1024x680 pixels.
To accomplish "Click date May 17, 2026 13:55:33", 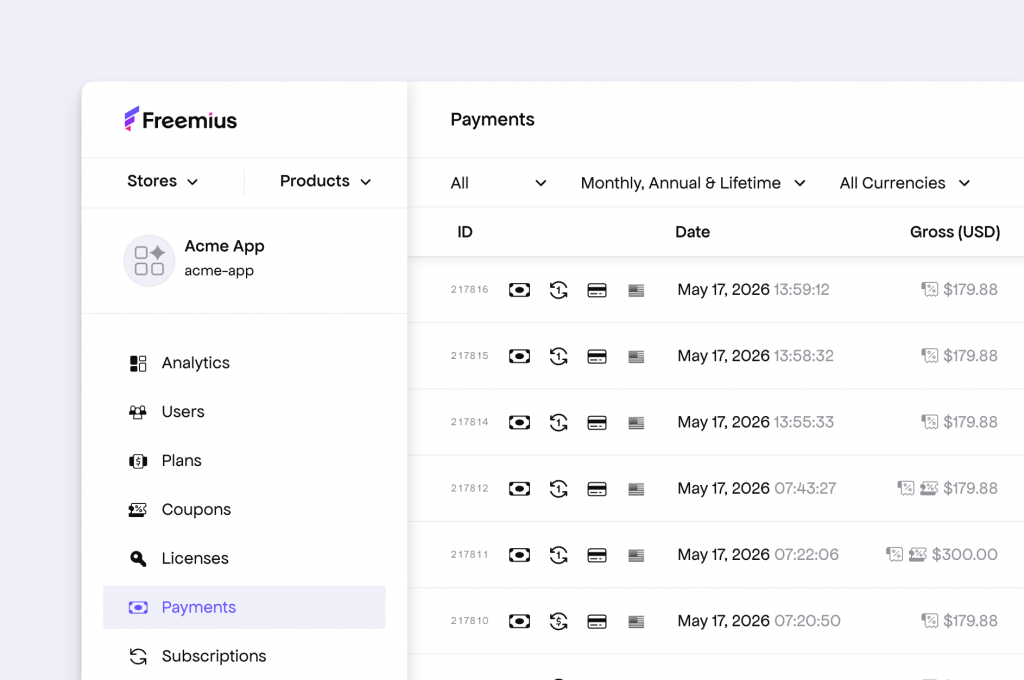I will click(755, 422).
